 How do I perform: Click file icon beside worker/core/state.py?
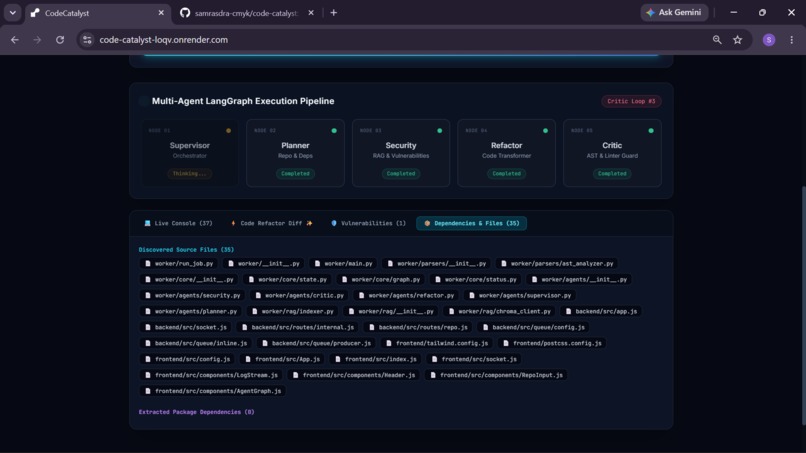point(251,279)
